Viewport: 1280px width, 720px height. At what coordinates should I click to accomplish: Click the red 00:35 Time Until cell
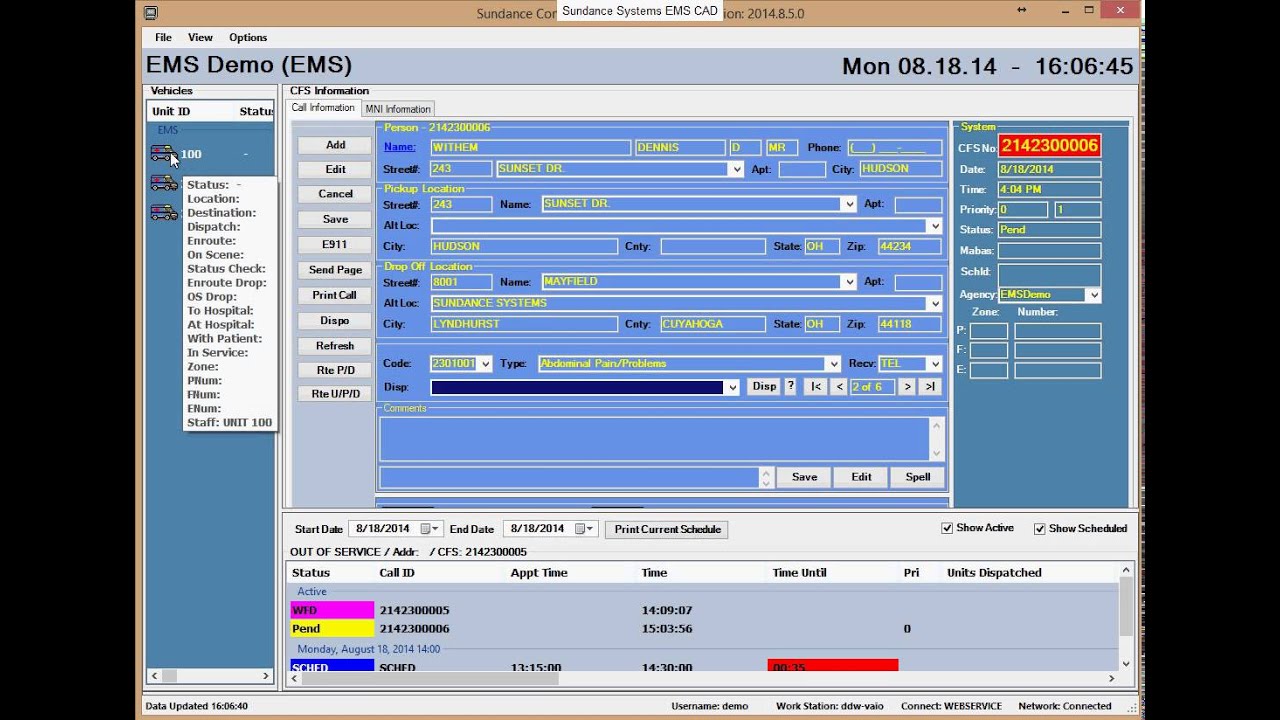point(833,666)
